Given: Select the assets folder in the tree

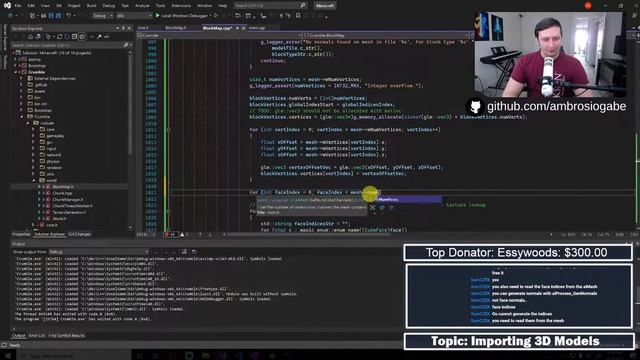Looking at the screenshot, I should 39,91.
